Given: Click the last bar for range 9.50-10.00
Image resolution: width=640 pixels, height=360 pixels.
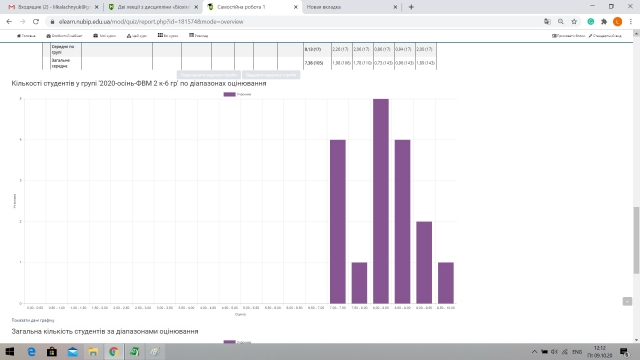Looking at the screenshot, I should pyautogui.click(x=446, y=283).
